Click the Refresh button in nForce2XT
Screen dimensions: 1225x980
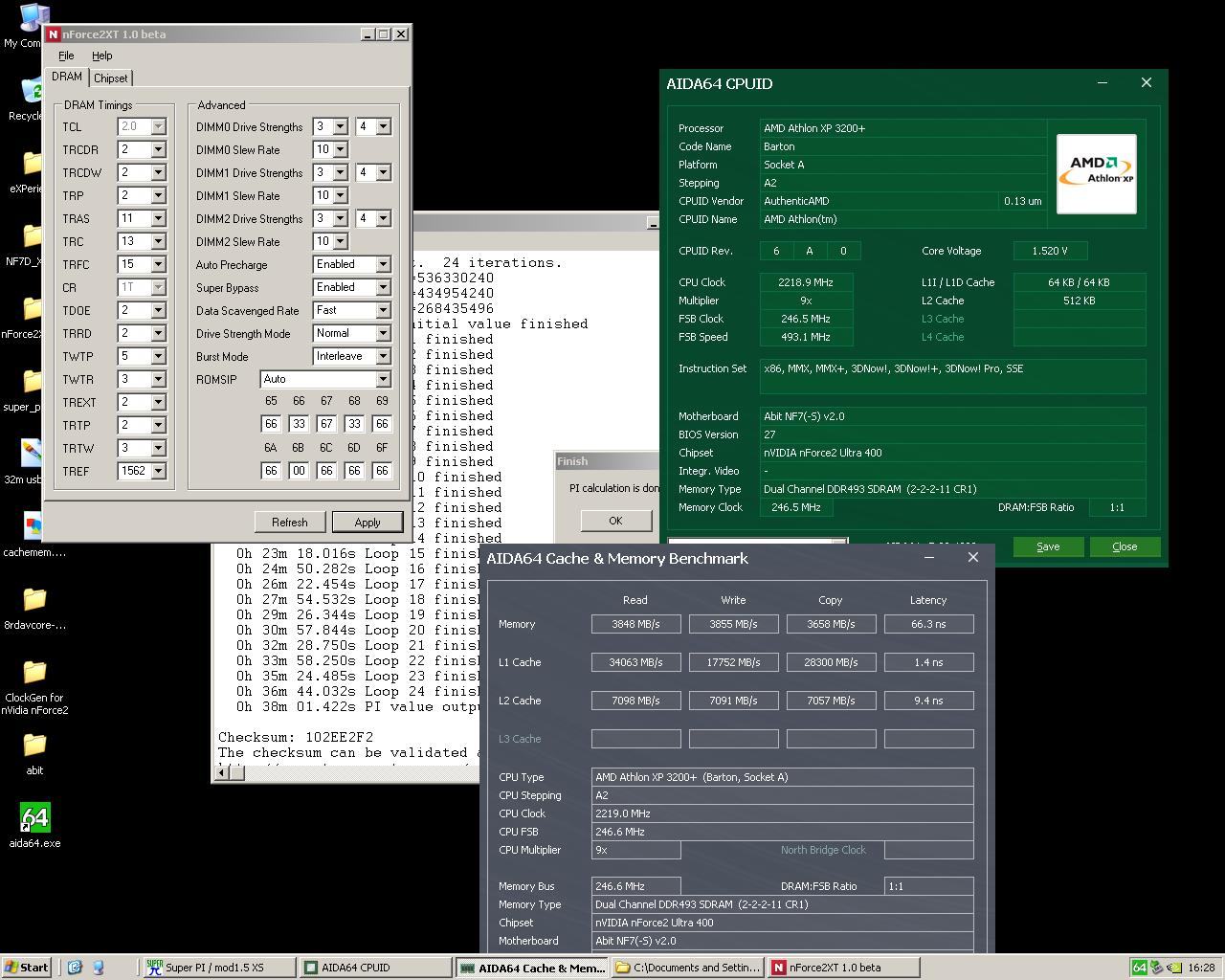(x=290, y=522)
